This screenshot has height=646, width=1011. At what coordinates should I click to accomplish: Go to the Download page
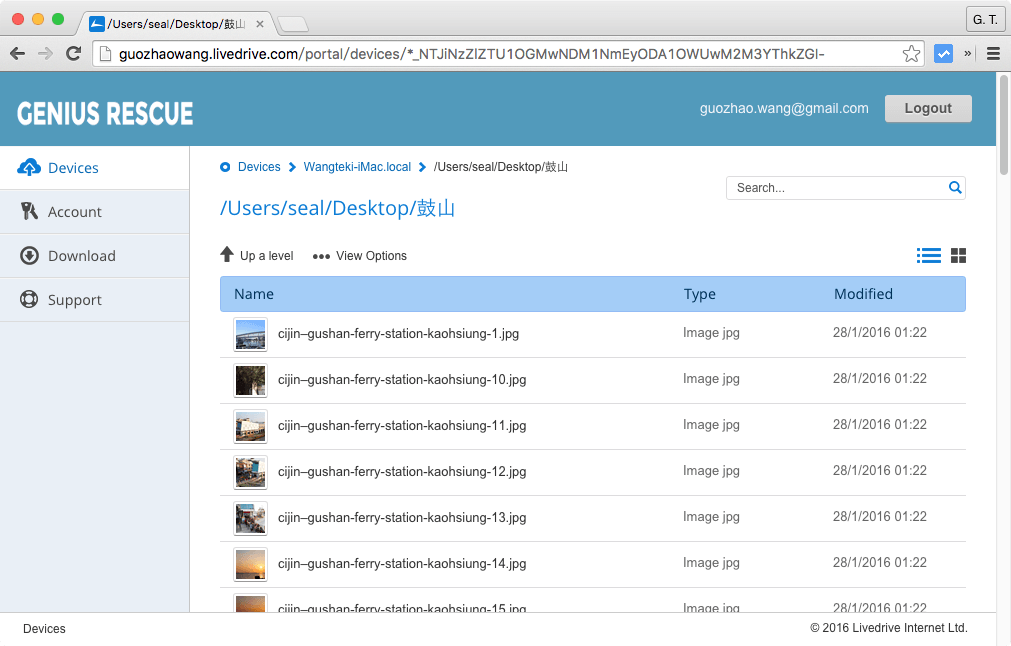[x=81, y=256]
